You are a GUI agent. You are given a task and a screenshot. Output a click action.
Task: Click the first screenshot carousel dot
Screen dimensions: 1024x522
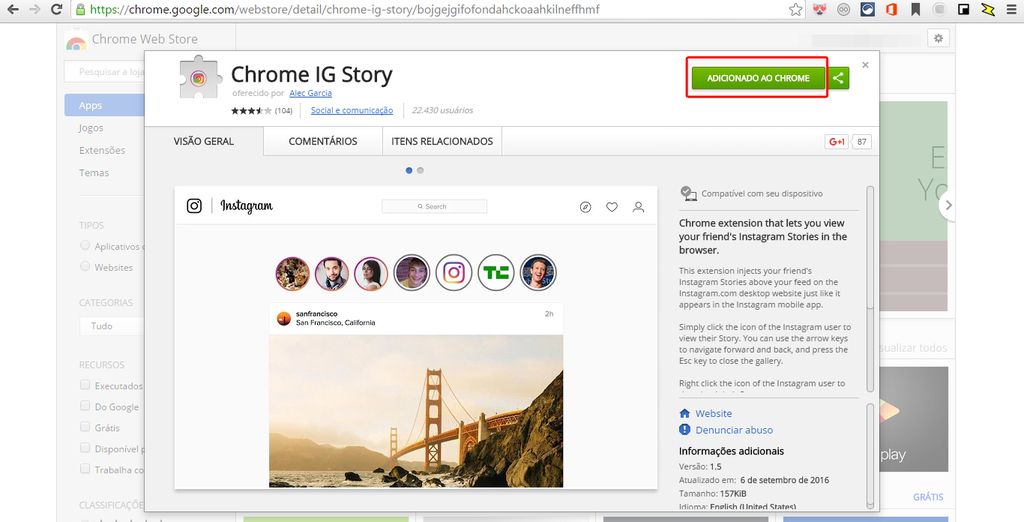tap(409, 171)
